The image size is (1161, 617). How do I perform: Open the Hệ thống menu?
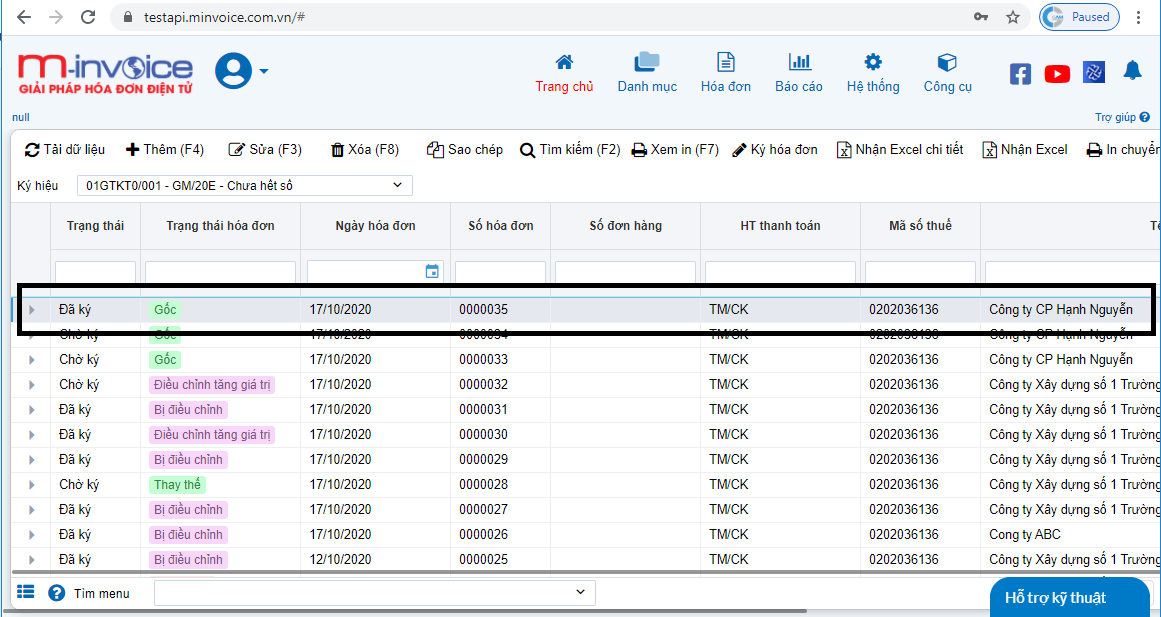pos(873,73)
